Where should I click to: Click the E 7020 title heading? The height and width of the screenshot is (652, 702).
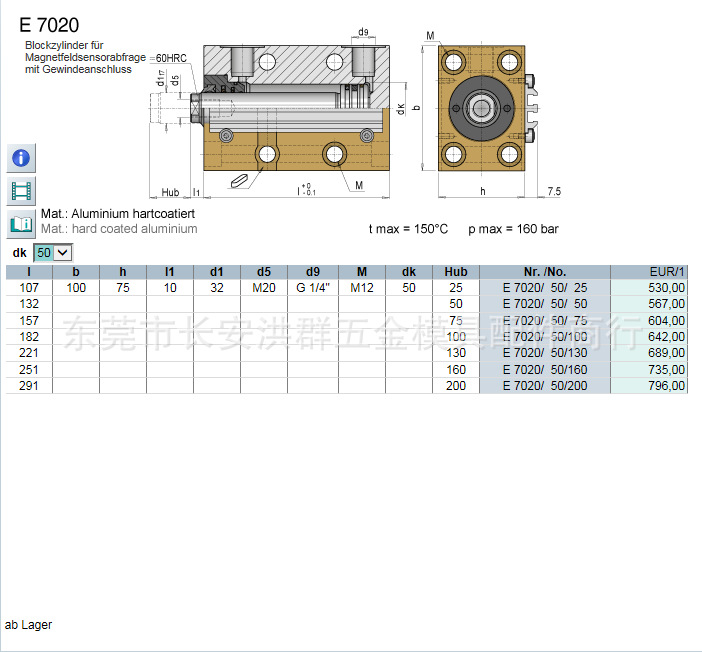coord(49,25)
